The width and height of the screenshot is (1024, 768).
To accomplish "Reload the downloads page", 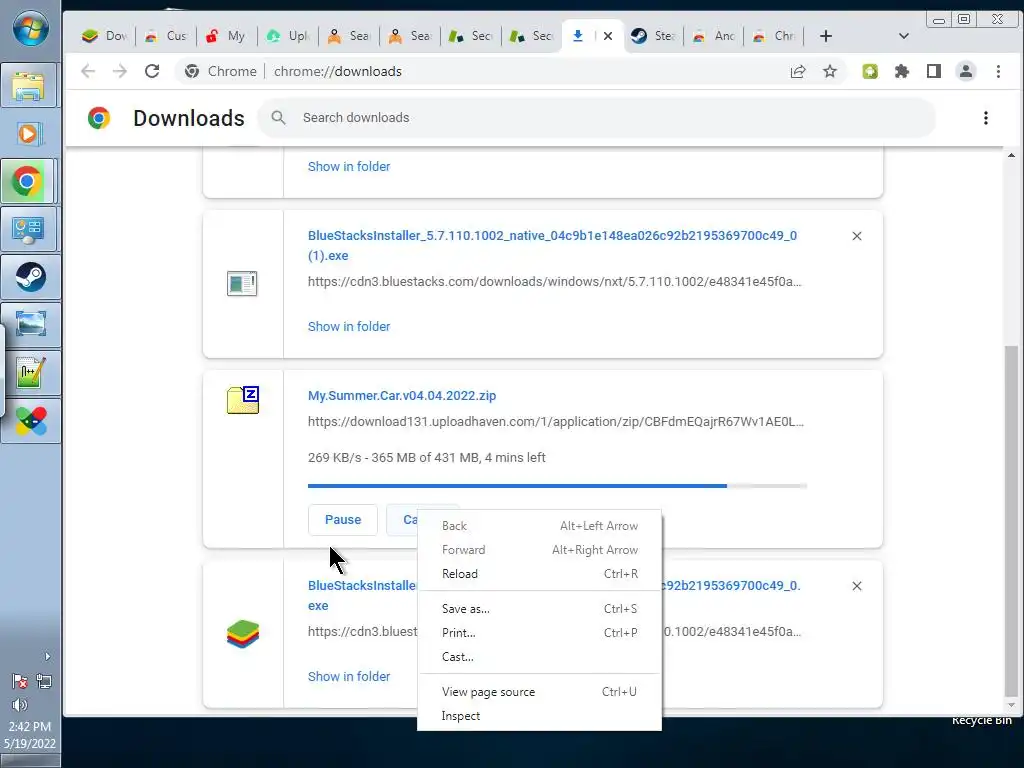I will pyautogui.click(x=152, y=71).
